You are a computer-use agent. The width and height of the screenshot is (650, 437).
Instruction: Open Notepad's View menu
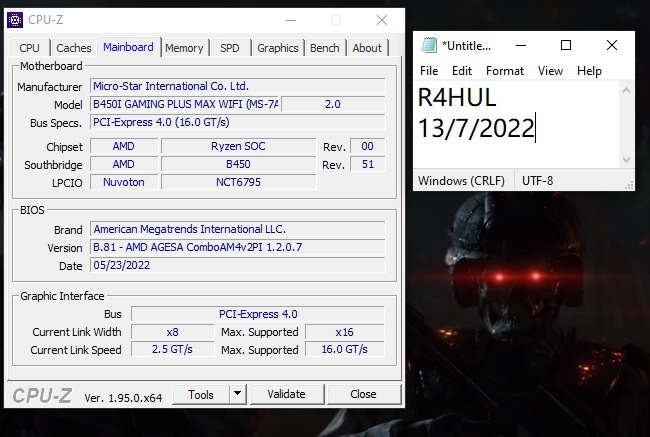(x=550, y=71)
